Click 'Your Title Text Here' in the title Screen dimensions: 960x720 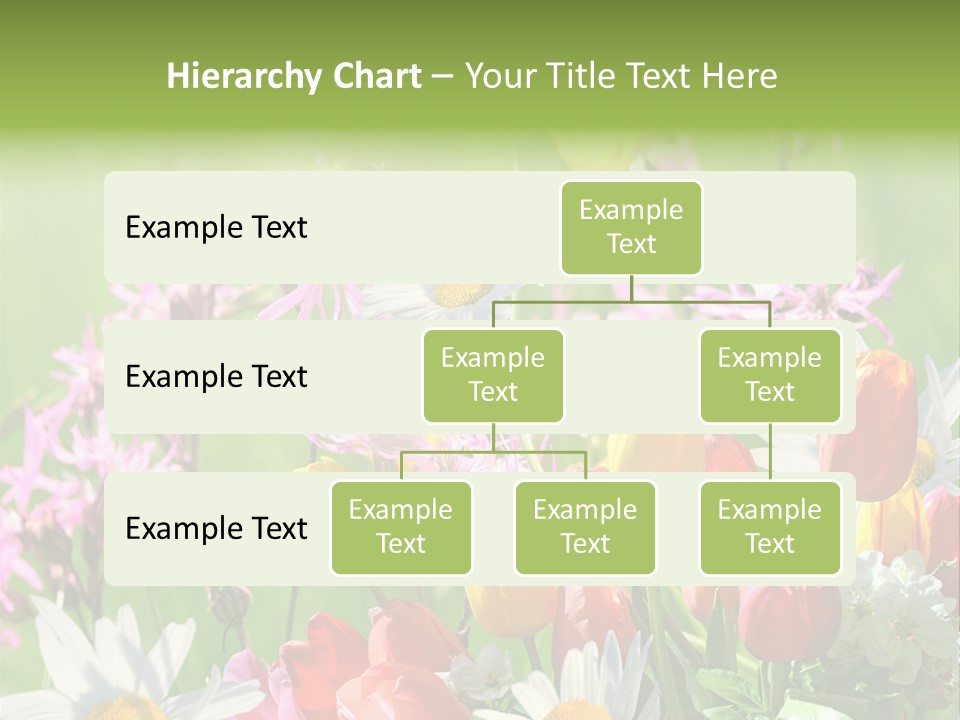[621, 76]
